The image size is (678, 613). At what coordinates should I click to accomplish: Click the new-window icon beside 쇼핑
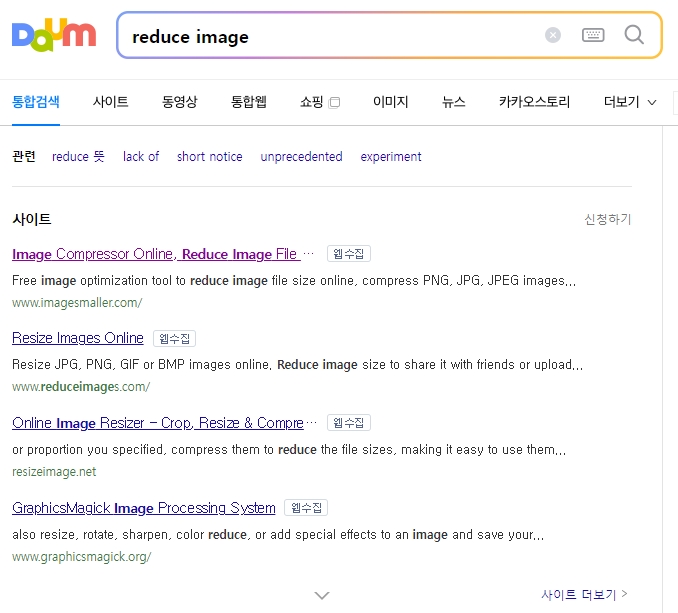[x=334, y=102]
